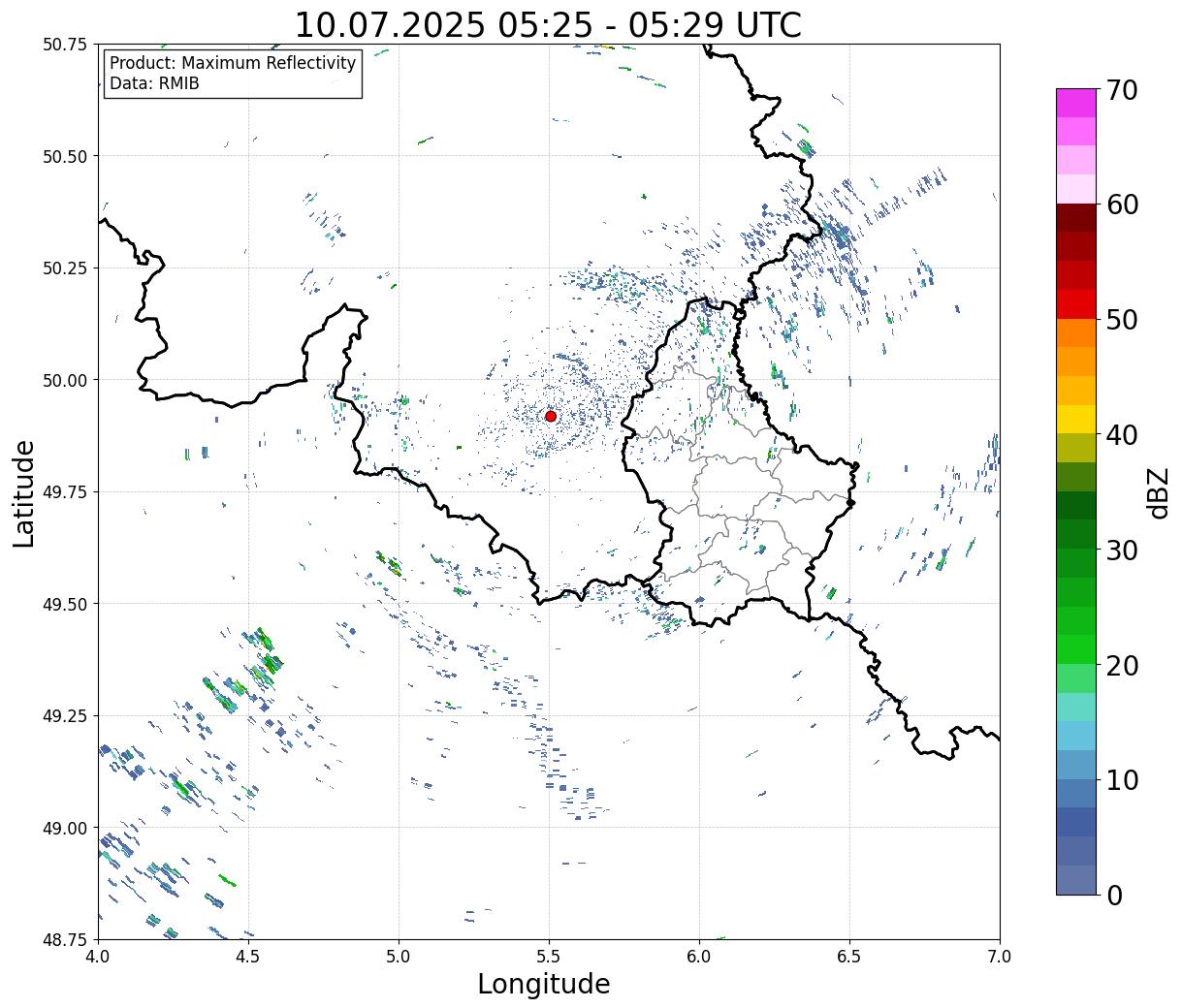1182x1008 pixels.
Task: Click the red radar location marker
Action: tap(551, 416)
